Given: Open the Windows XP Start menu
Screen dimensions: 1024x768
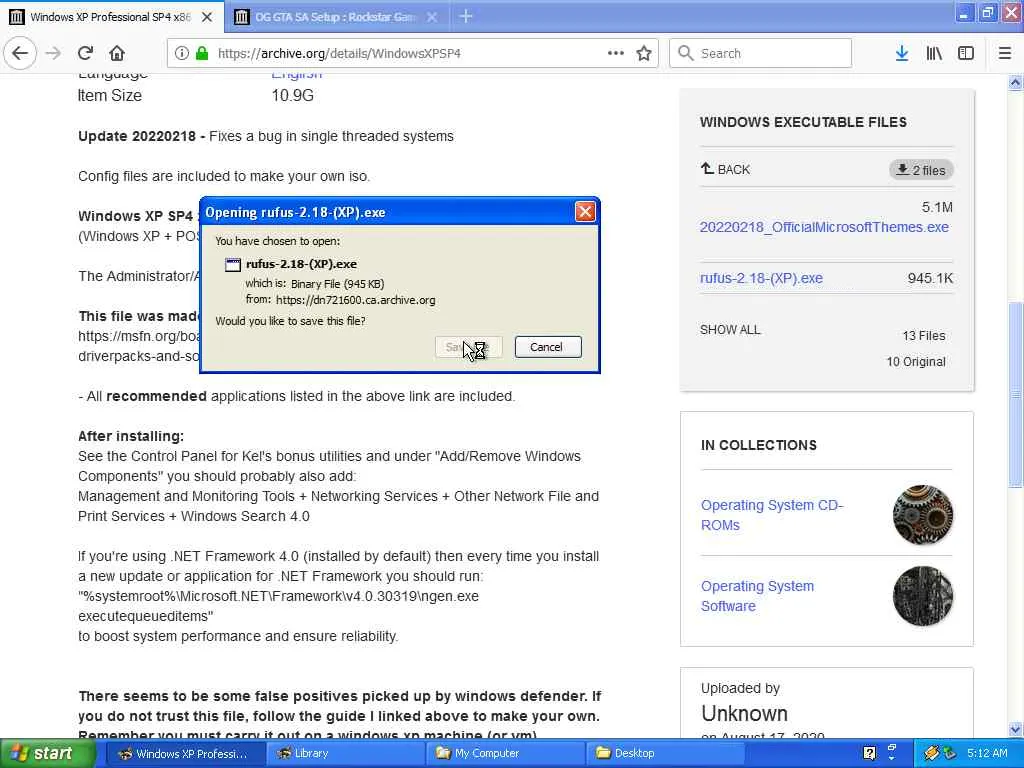Looking at the screenshot, I should [47, 753].
